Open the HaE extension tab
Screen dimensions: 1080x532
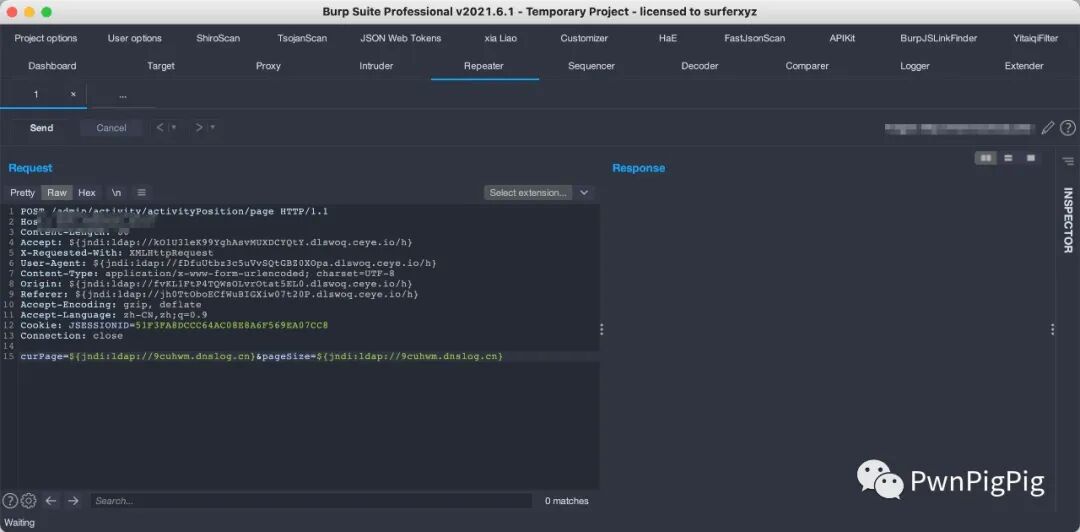tap(667, 38)
